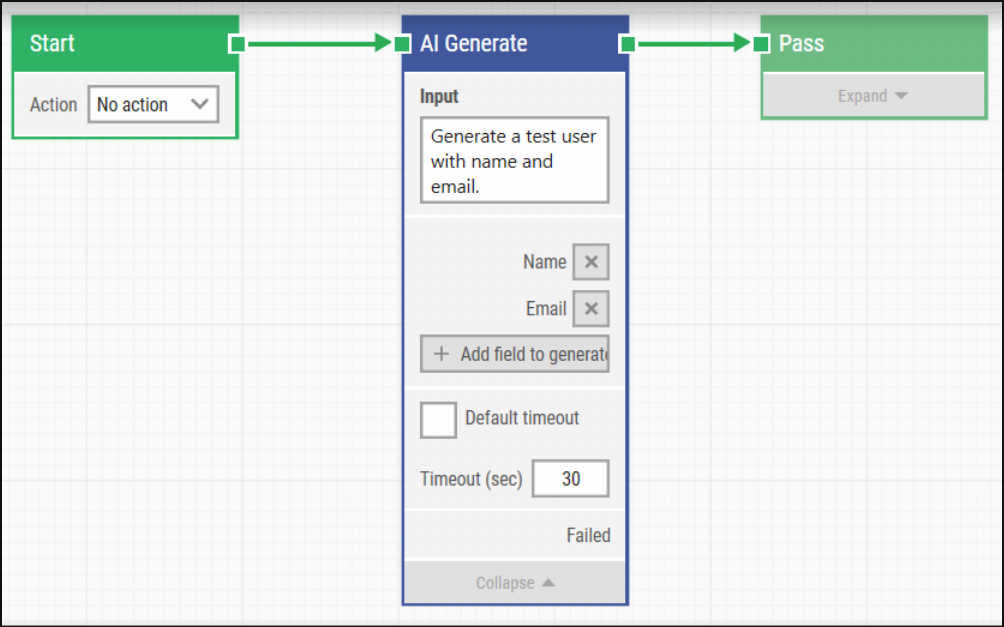
Task: Expand the Pass node
Action: (871, 95)
